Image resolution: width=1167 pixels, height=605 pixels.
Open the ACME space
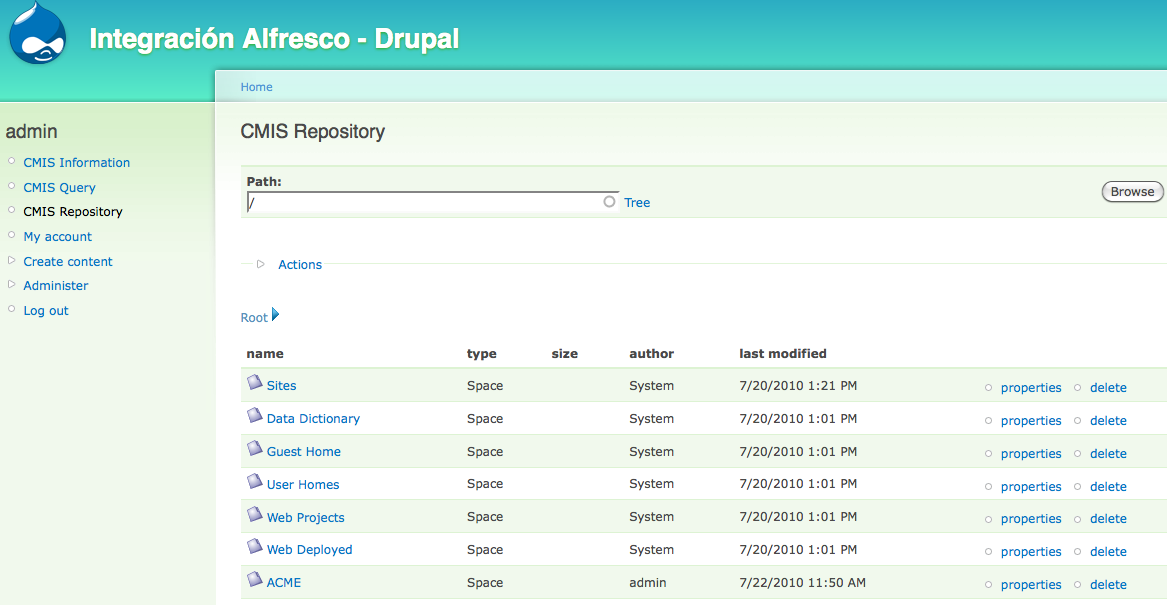pyautogui.click(x=284, y=583)
